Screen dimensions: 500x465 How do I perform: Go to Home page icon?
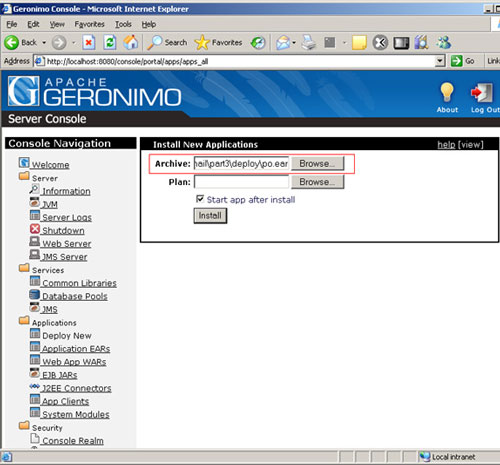(x=130, y=43)
